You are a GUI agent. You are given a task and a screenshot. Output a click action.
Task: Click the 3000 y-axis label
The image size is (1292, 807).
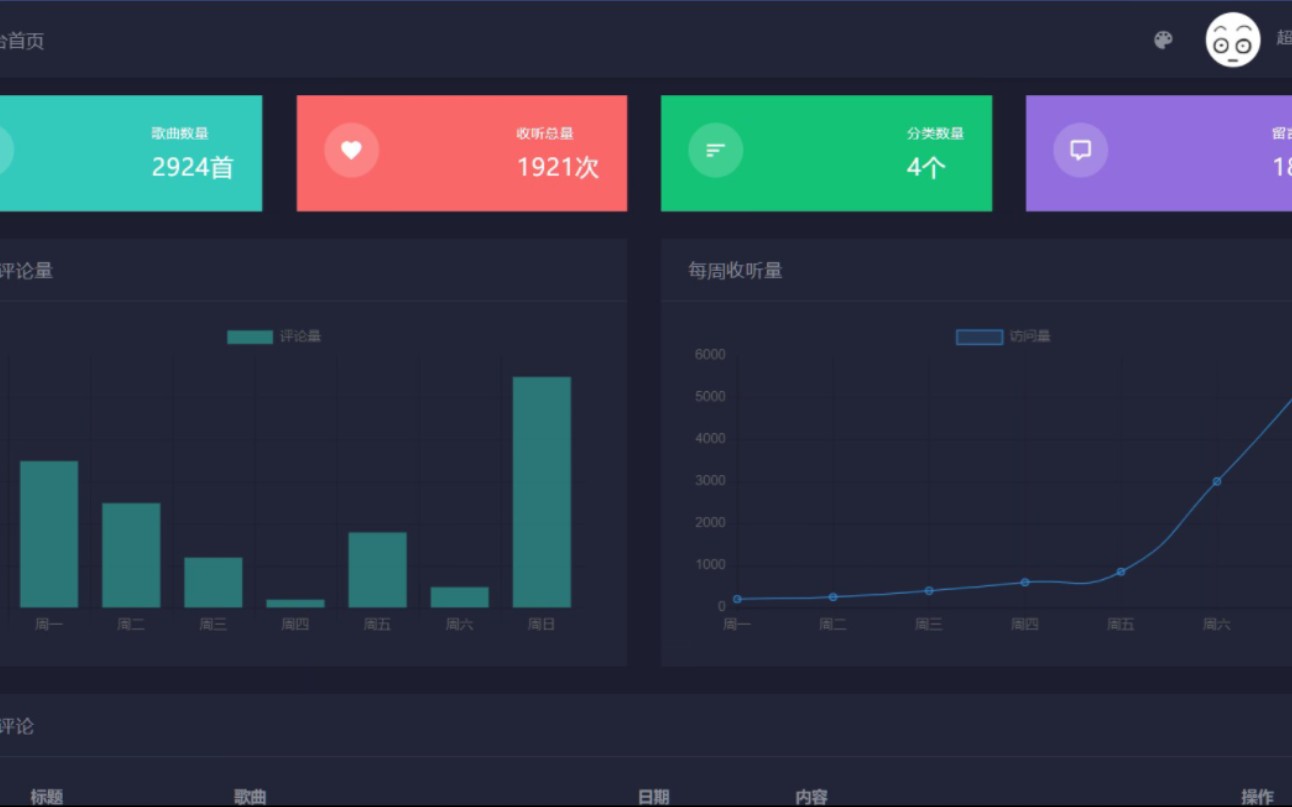(709, 481)
